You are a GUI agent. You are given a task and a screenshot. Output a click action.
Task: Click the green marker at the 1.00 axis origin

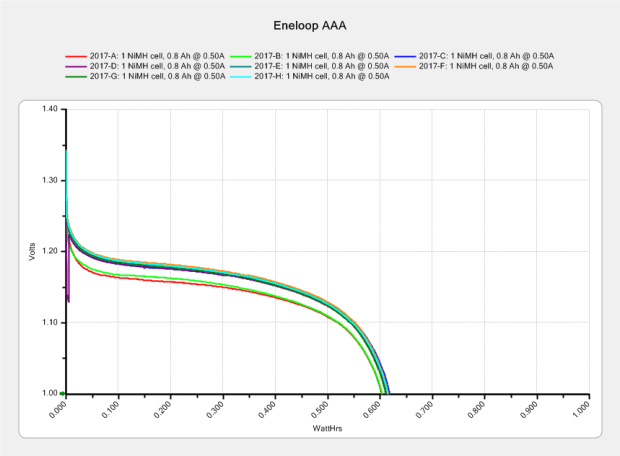click(62, 394)
